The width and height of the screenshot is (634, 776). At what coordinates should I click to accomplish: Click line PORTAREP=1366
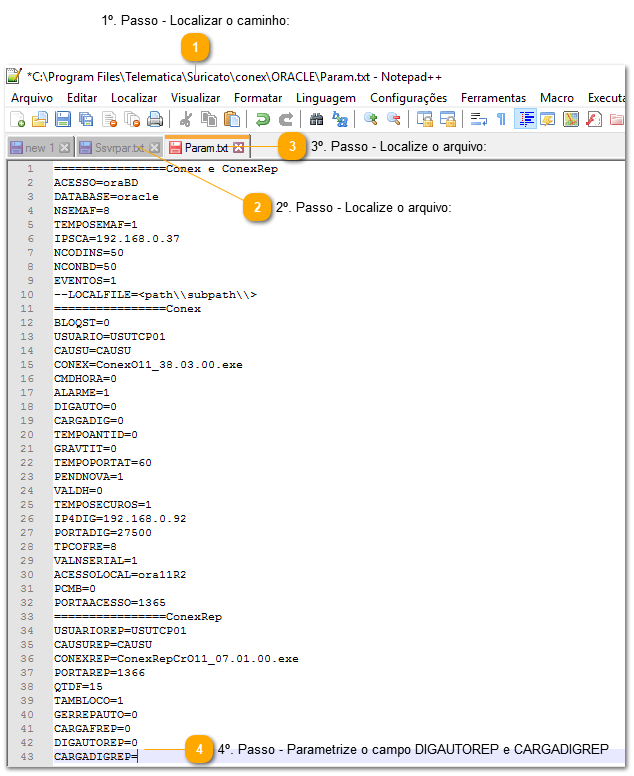tap(99, 673)
